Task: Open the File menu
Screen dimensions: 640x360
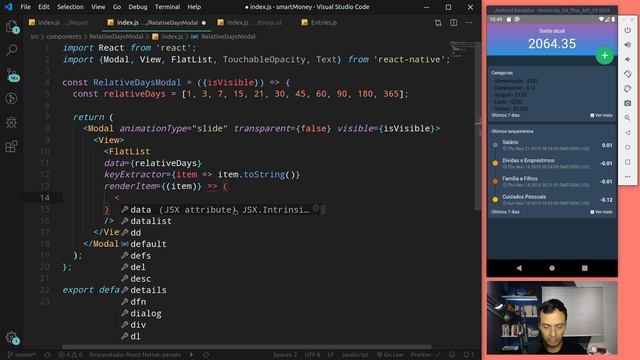Action: [25, 7]
